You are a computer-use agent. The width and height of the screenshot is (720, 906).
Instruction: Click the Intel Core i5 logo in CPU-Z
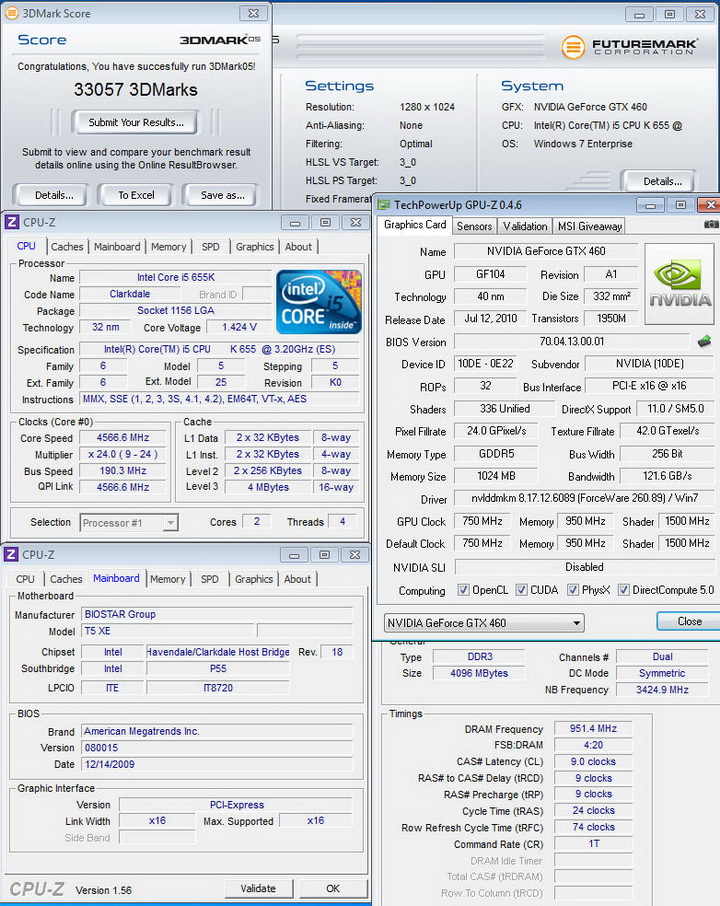[x=319, y=302]
